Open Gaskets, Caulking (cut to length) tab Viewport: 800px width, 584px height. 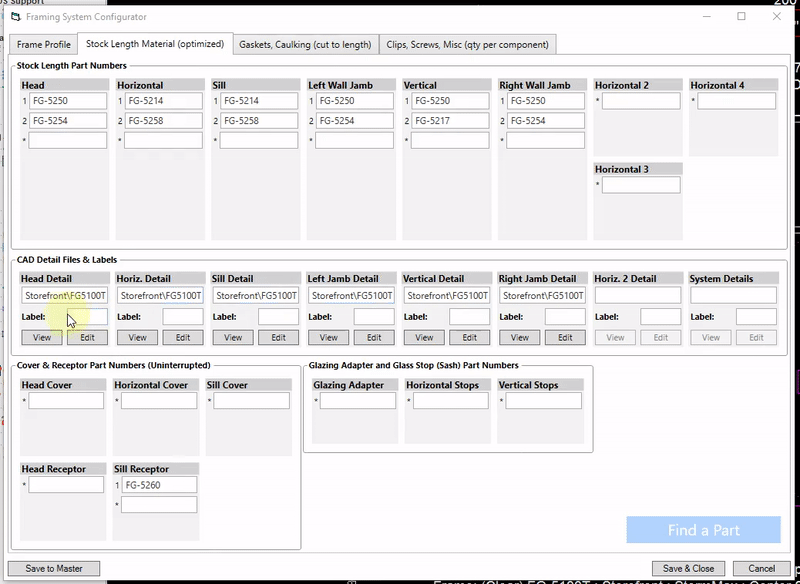[305, 44]
